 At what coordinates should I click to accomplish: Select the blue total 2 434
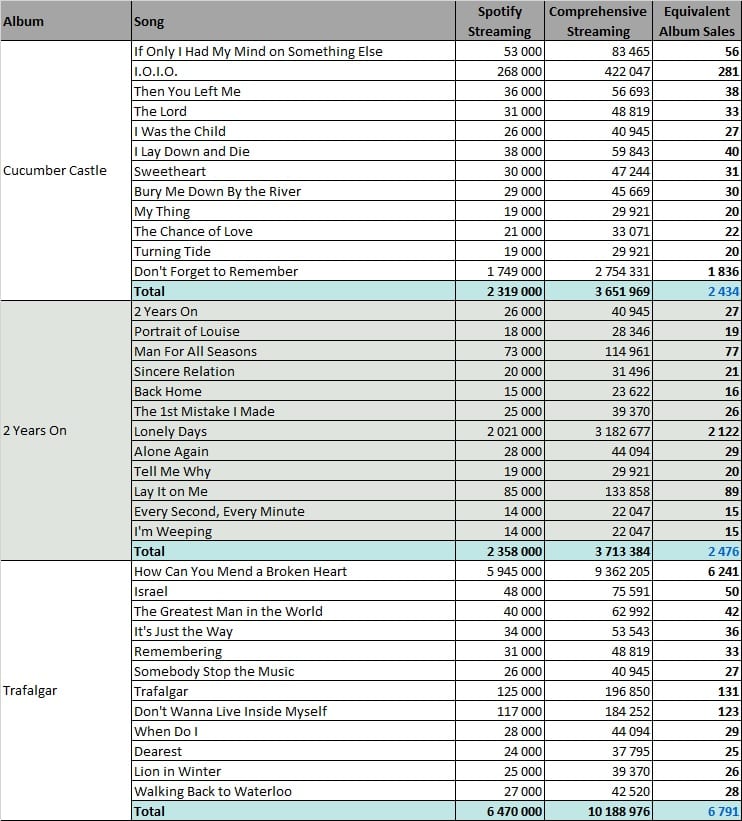point(696,291)
